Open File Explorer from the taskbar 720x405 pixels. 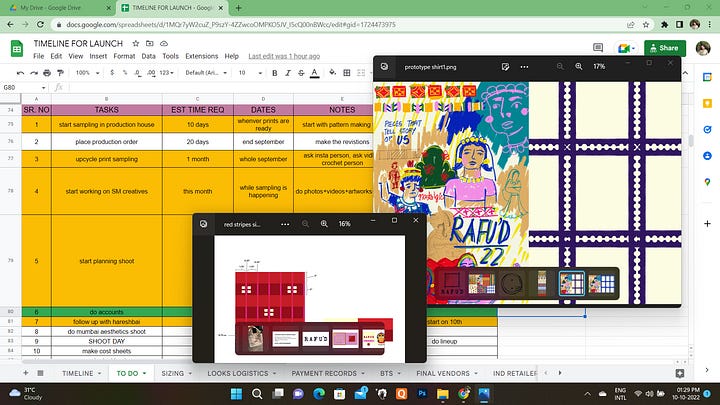pos(443,394)
